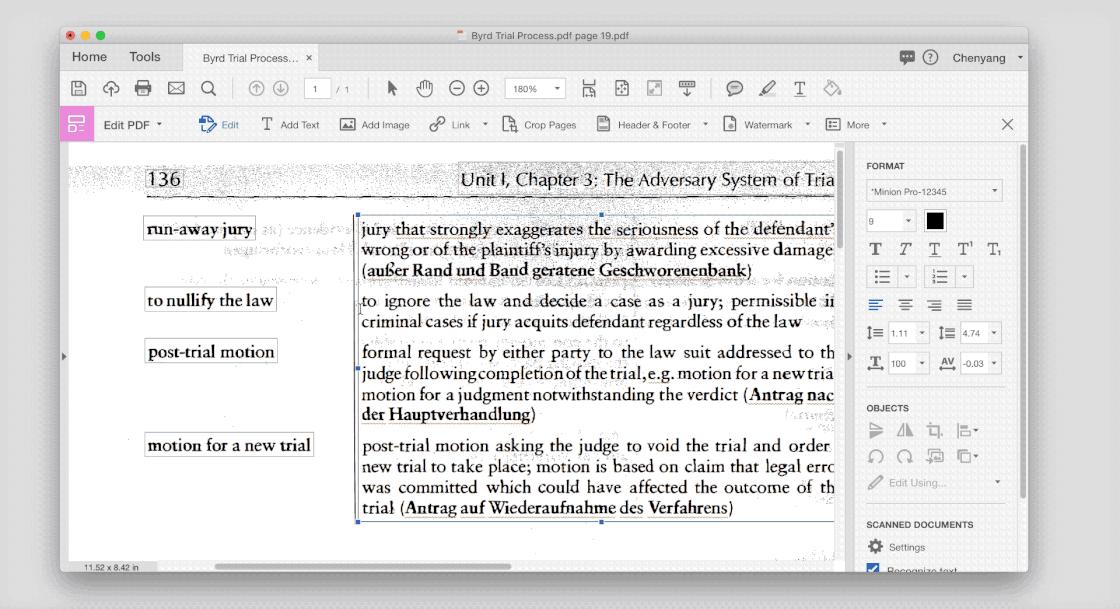Toggle bold text formatting

click(x=876, y=249)
